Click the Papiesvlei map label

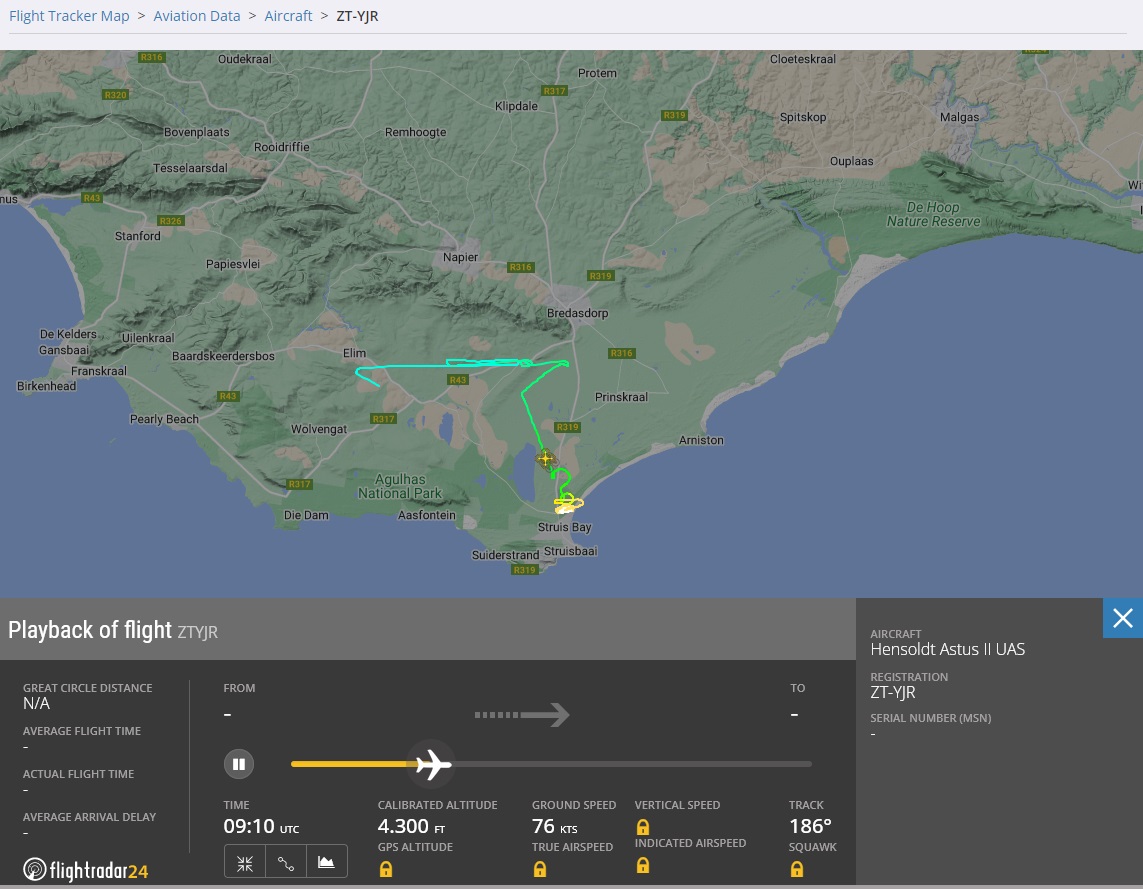coord(233,265)
